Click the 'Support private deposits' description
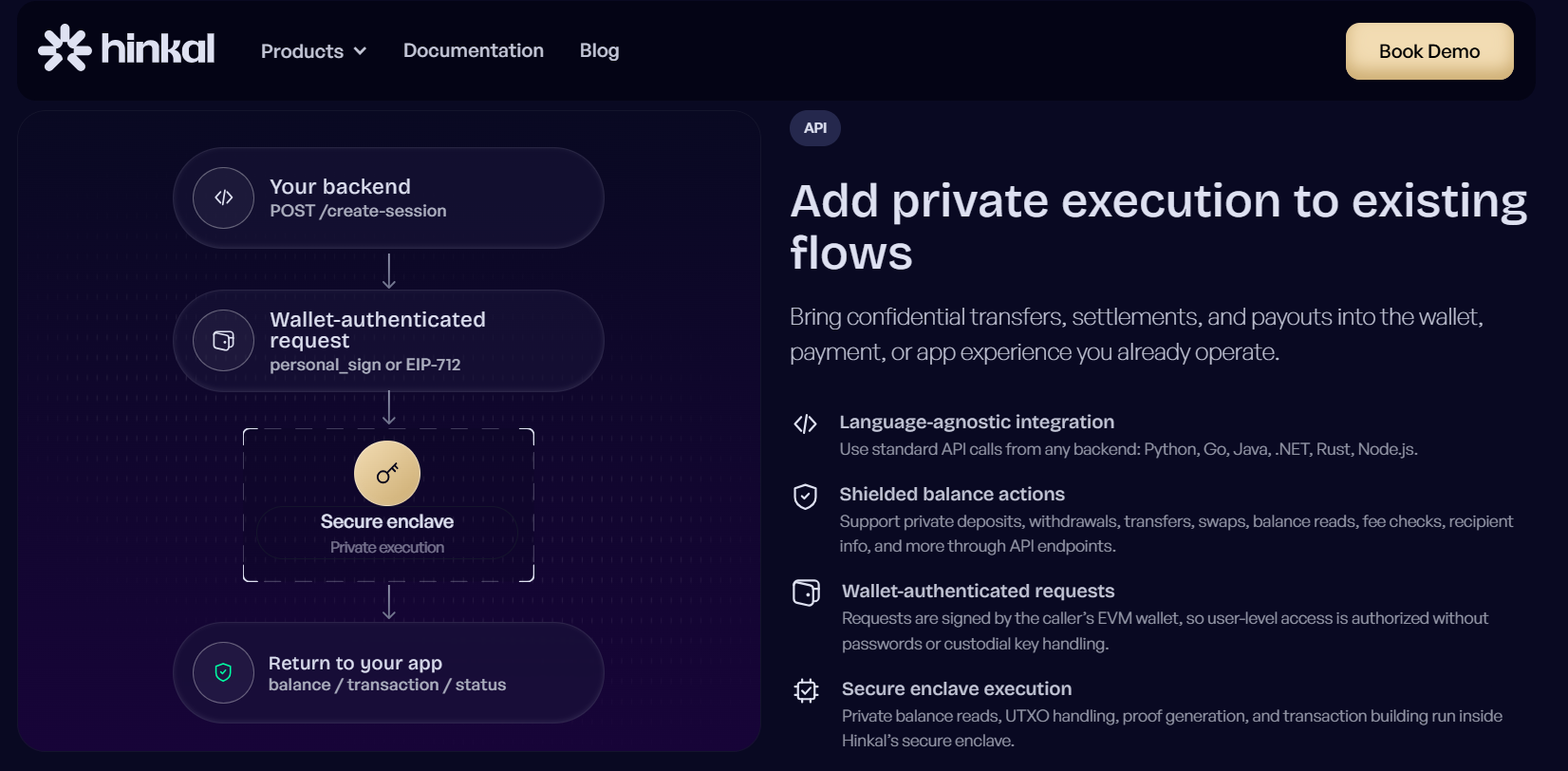The width and height of the screenshot is (1568, 771). tap(1176, 534)
